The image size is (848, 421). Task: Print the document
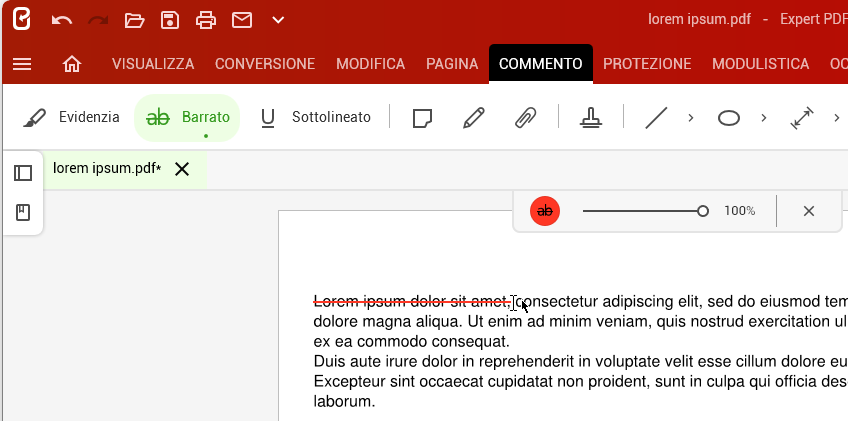[x=206, y=21]
